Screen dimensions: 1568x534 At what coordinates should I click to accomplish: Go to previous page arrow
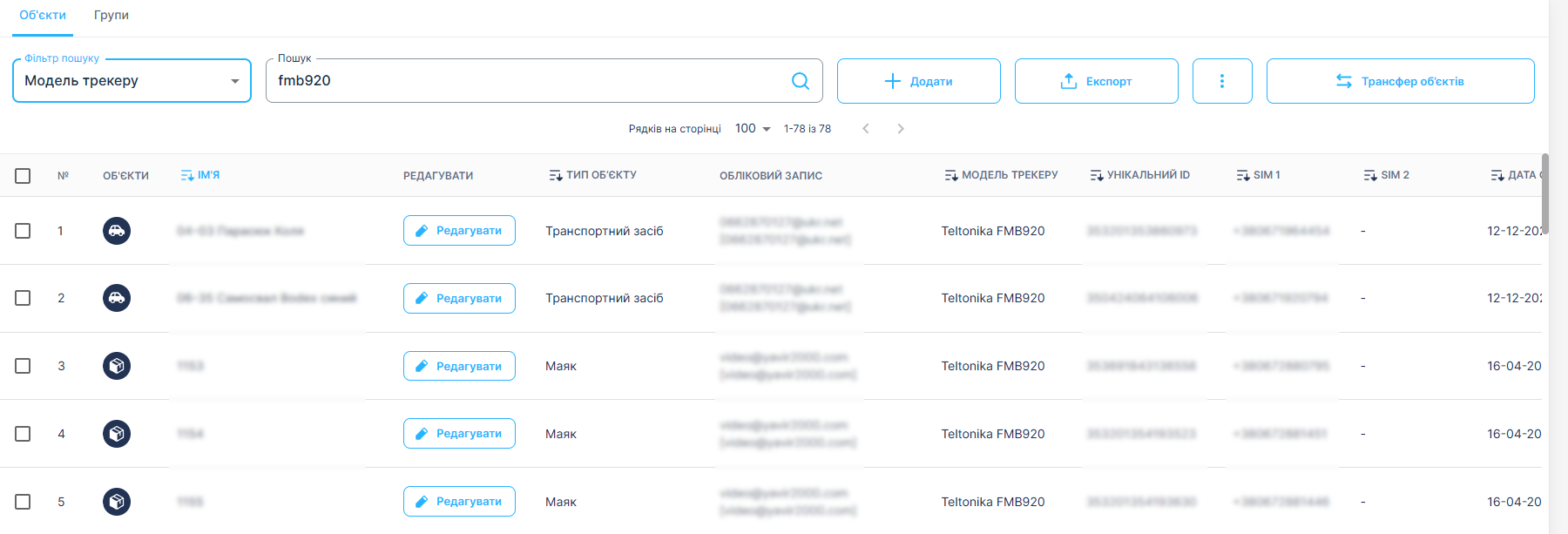(866, 129)
